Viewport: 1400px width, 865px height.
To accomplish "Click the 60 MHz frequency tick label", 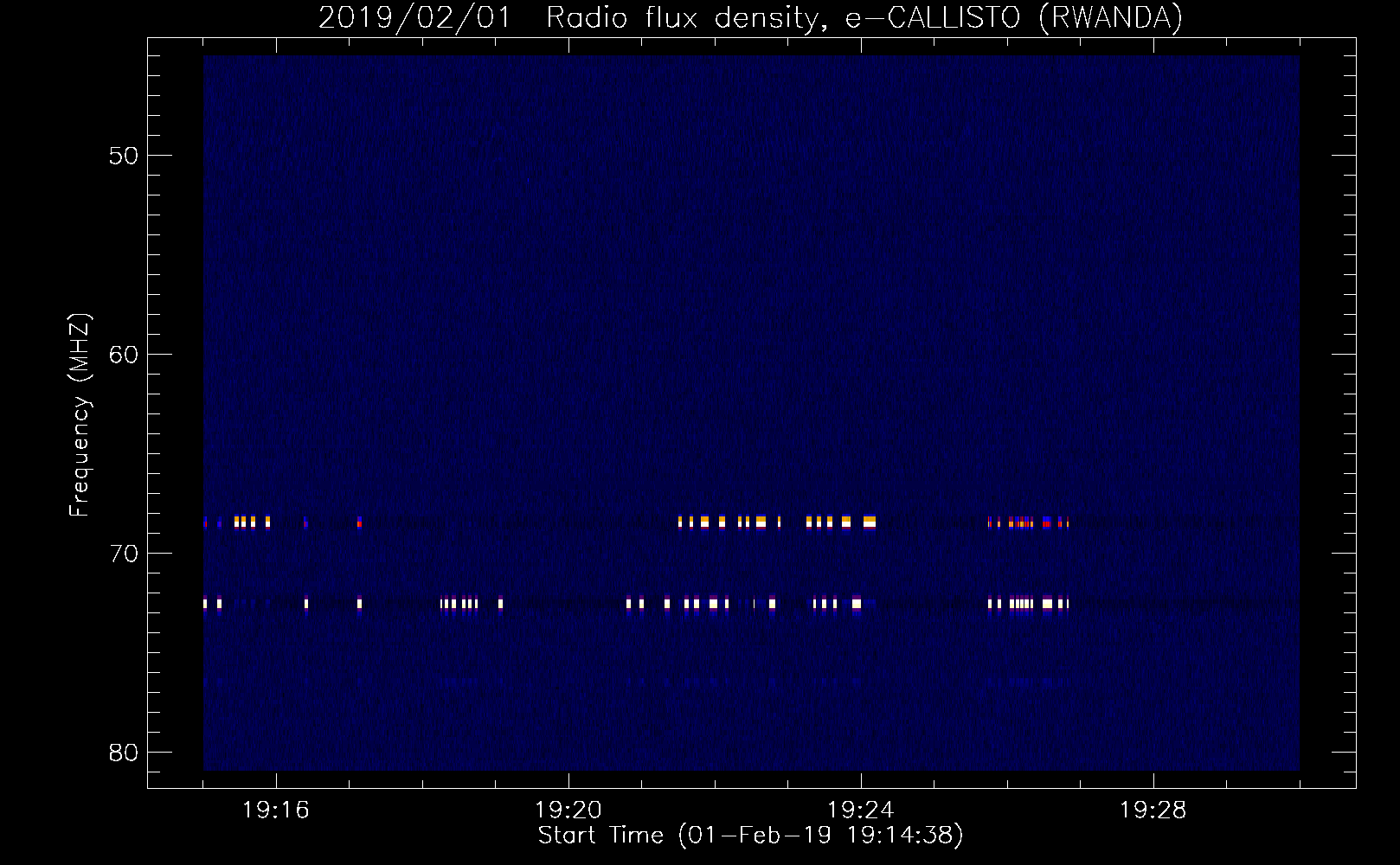I will pyautogui.click(x=124, y=355).
